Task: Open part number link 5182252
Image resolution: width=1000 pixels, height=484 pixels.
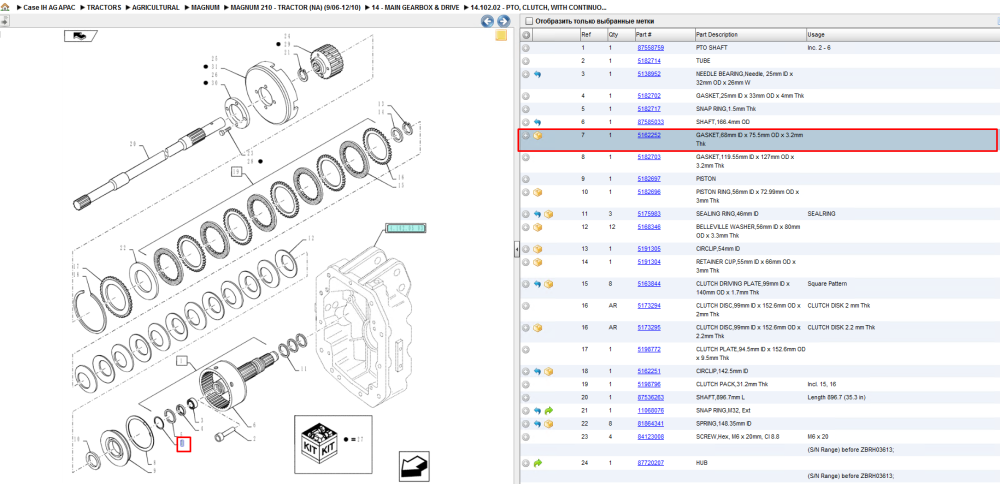Action: point(649,135)
